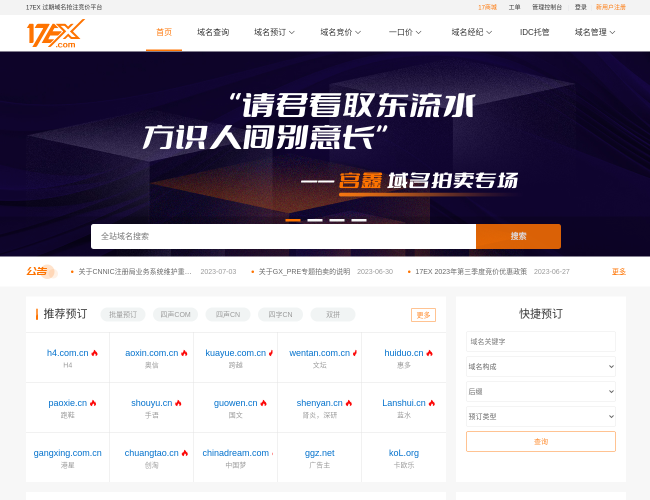
Task: Expand the 域名构成 dropdown
Action: 540,366
